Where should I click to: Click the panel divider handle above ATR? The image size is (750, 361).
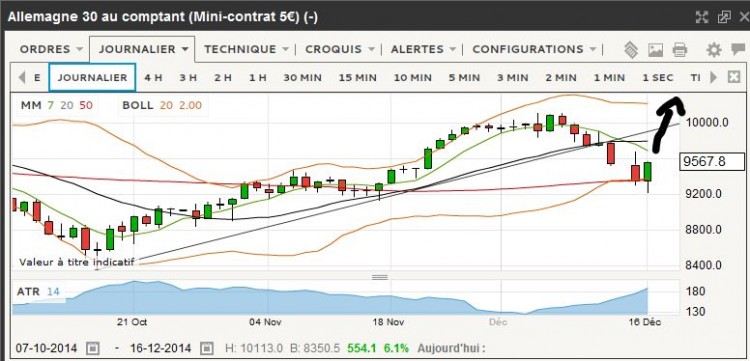pos(380,277)
